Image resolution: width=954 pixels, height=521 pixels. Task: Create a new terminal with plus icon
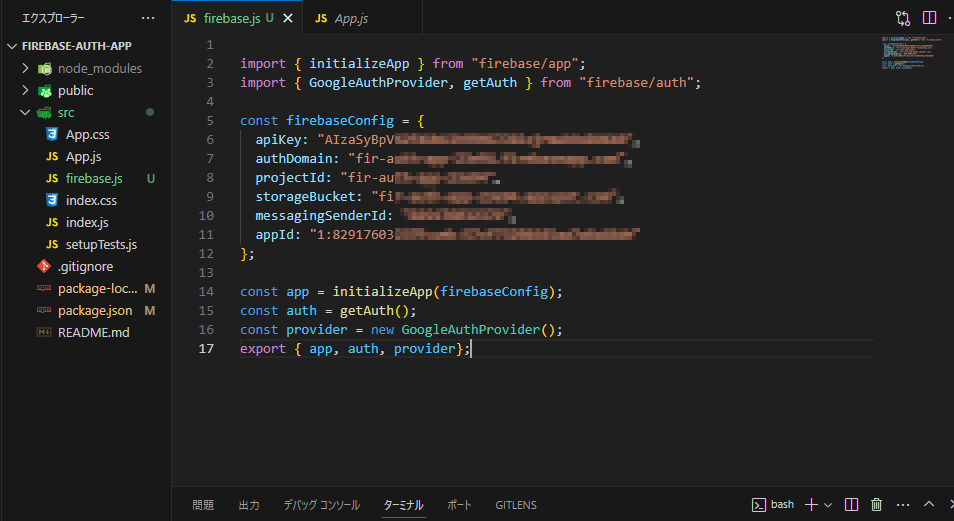811,504
